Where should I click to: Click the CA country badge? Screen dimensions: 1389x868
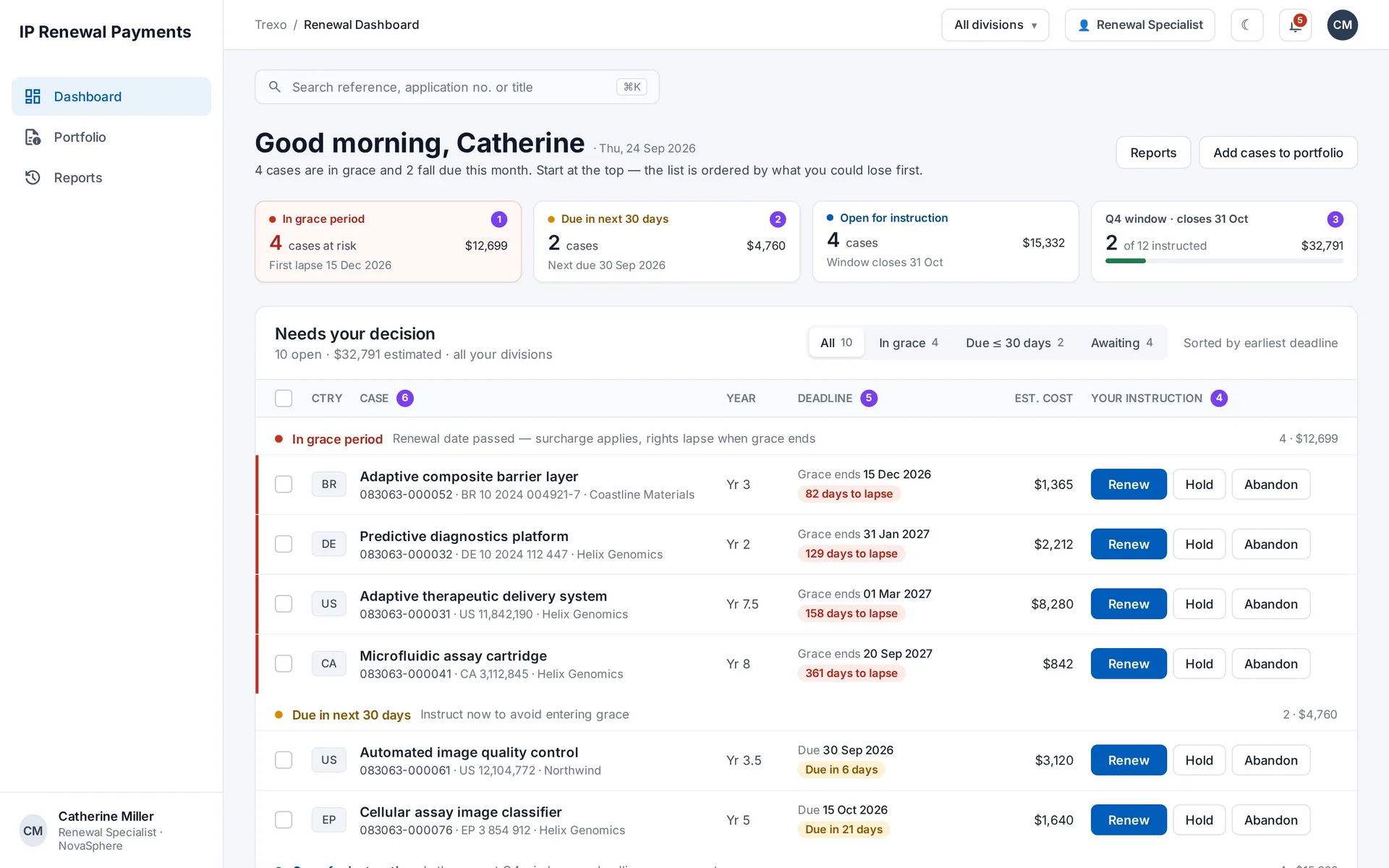[x=328, y=663]
